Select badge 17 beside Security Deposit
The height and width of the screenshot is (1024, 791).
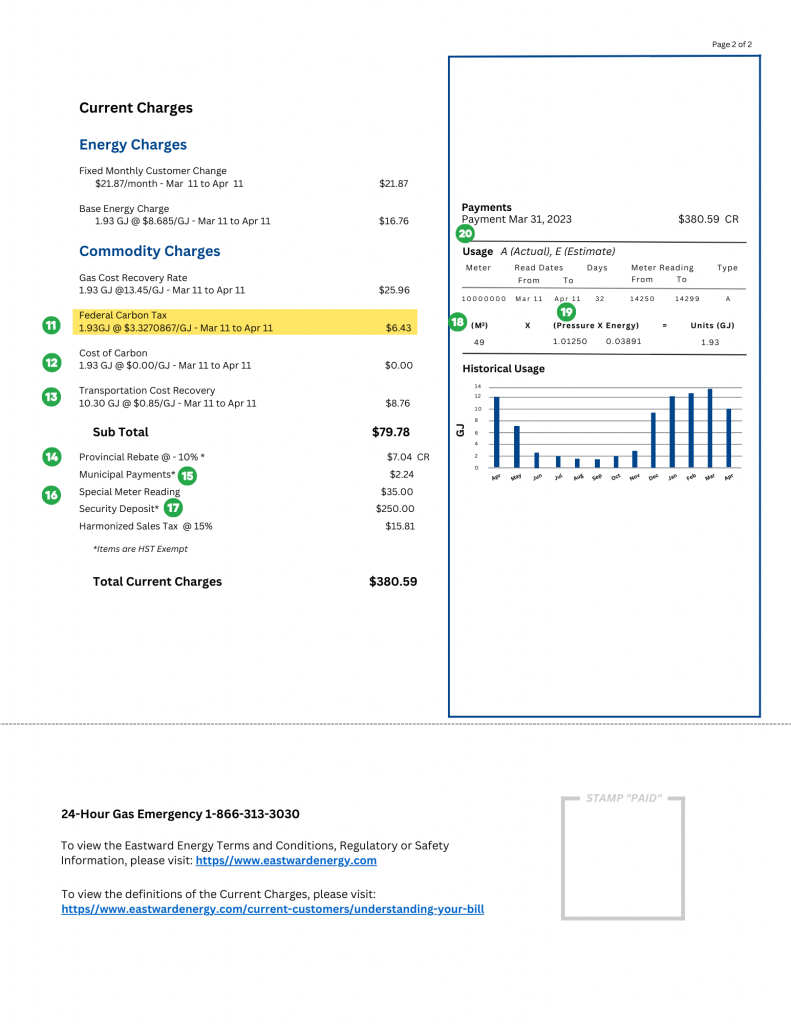tap(173, 507)
